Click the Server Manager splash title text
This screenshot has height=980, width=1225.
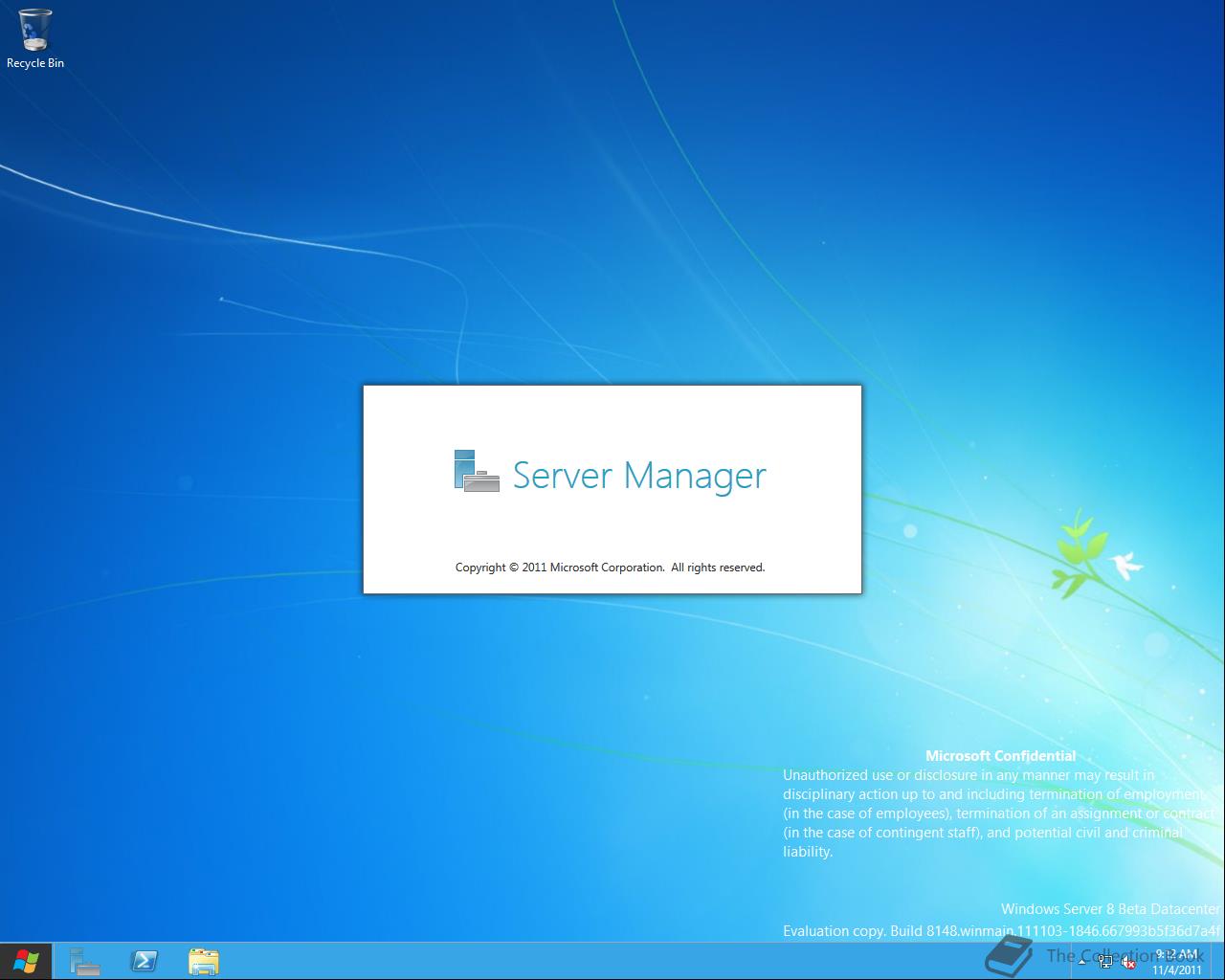pos(639,475)
